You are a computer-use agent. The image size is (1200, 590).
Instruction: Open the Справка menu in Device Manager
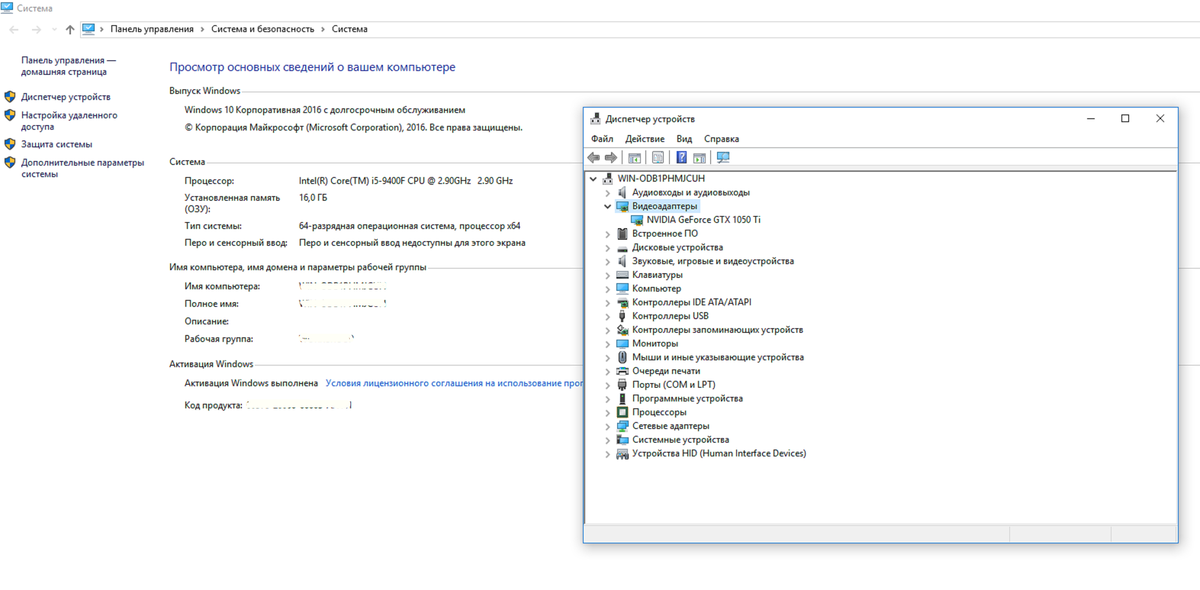[x=721, y=139]
